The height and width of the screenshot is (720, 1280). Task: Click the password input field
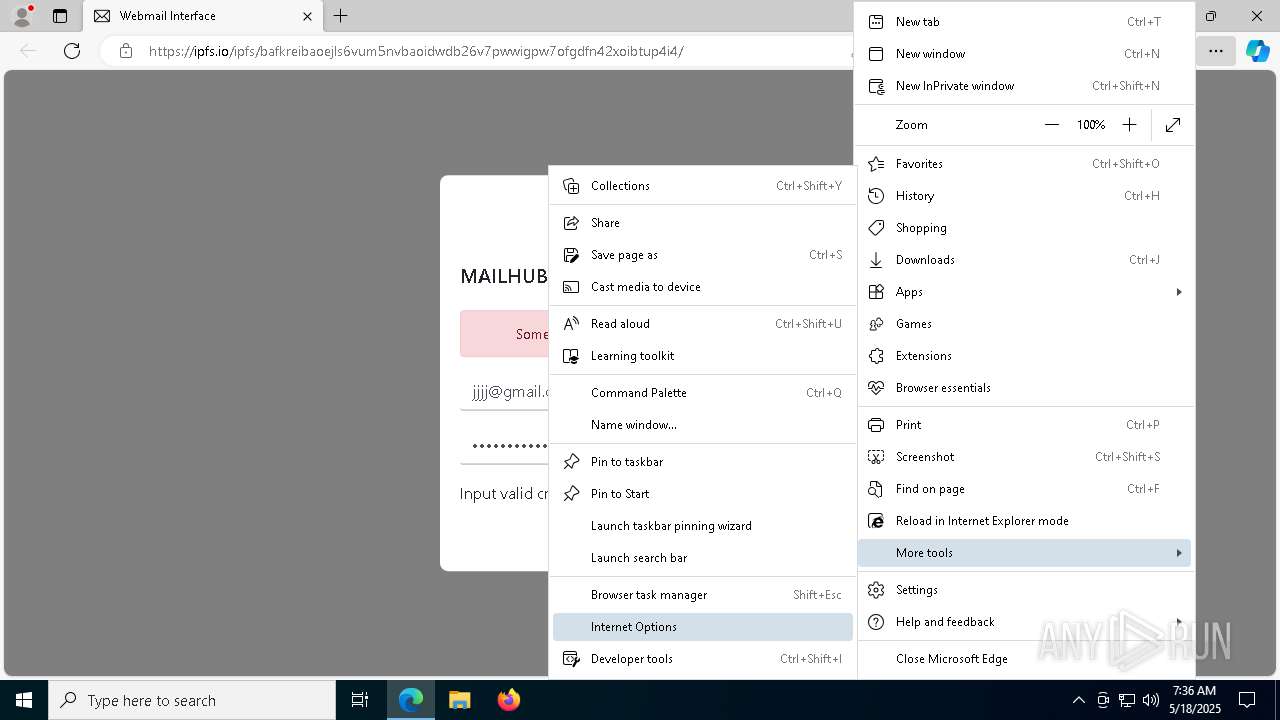[504, 445]
